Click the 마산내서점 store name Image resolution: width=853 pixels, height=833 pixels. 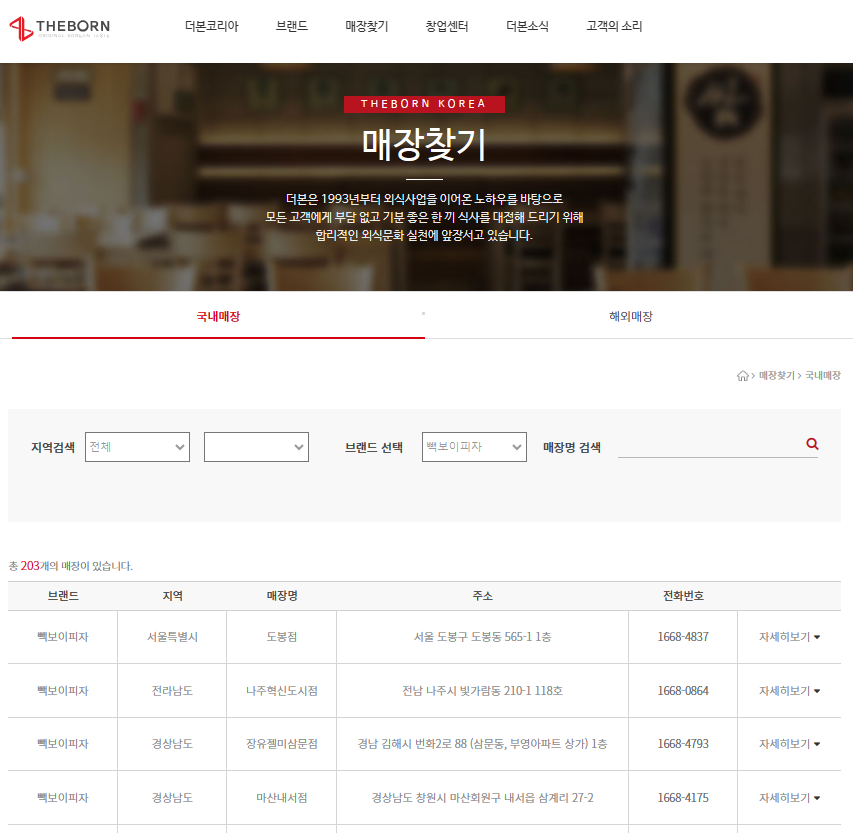coord(282,798)
